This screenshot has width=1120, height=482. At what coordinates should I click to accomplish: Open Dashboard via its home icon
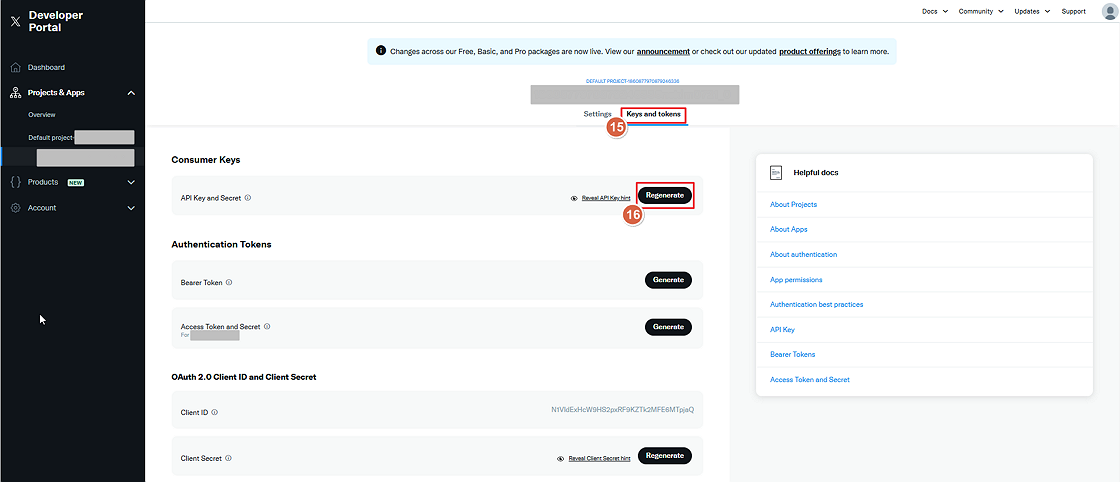pos(16,68)
